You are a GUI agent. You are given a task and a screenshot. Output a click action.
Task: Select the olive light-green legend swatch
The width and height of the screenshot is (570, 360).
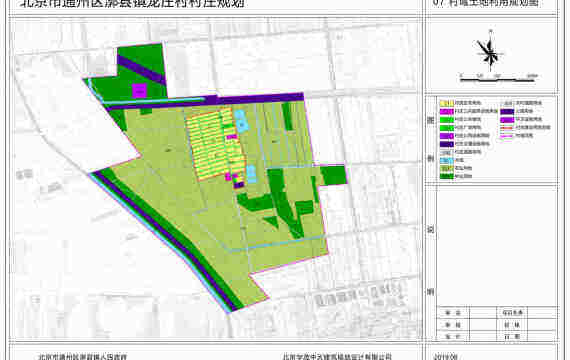pos(446,168)
